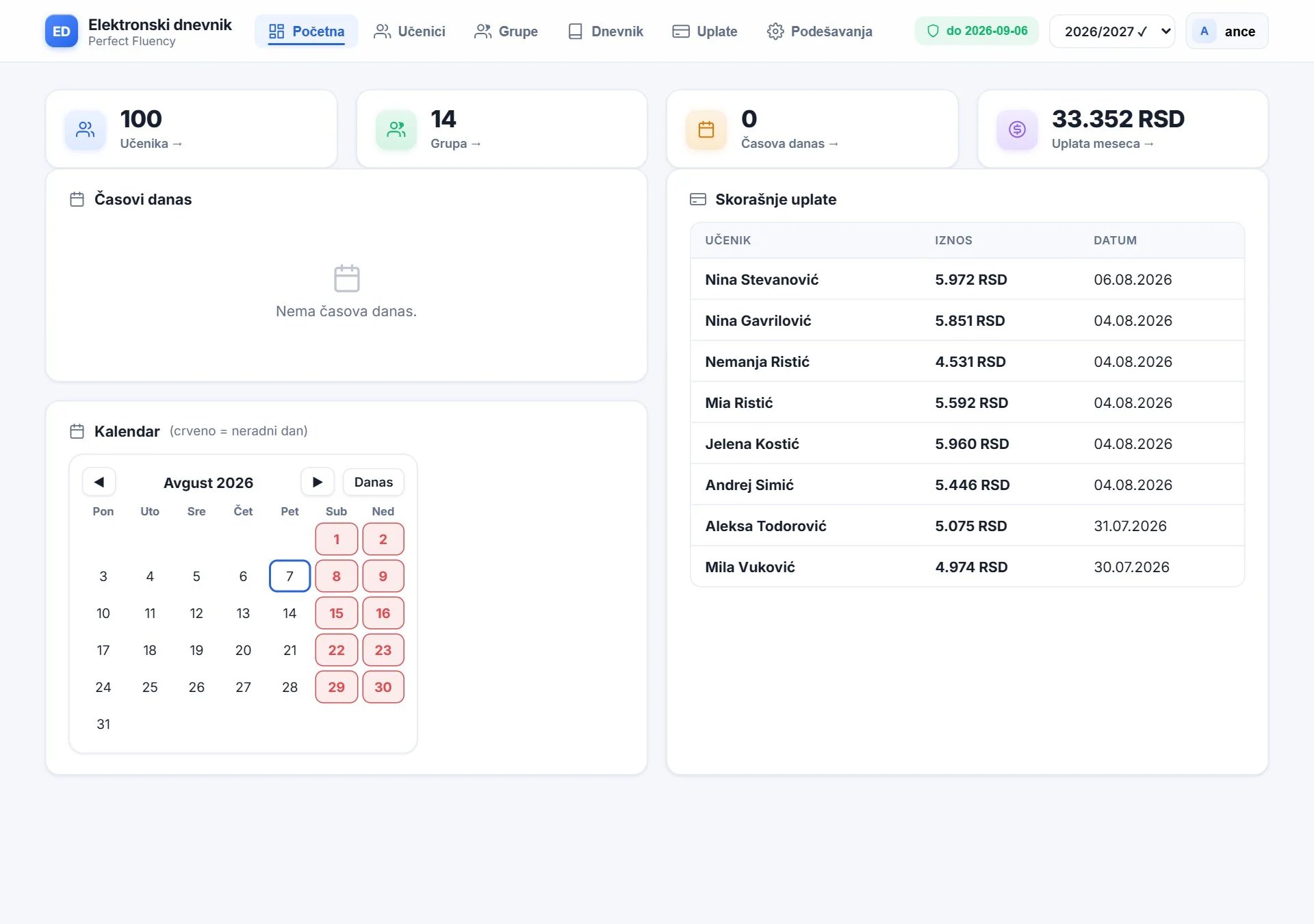Open the Učenici menu item

click(409, 31)
